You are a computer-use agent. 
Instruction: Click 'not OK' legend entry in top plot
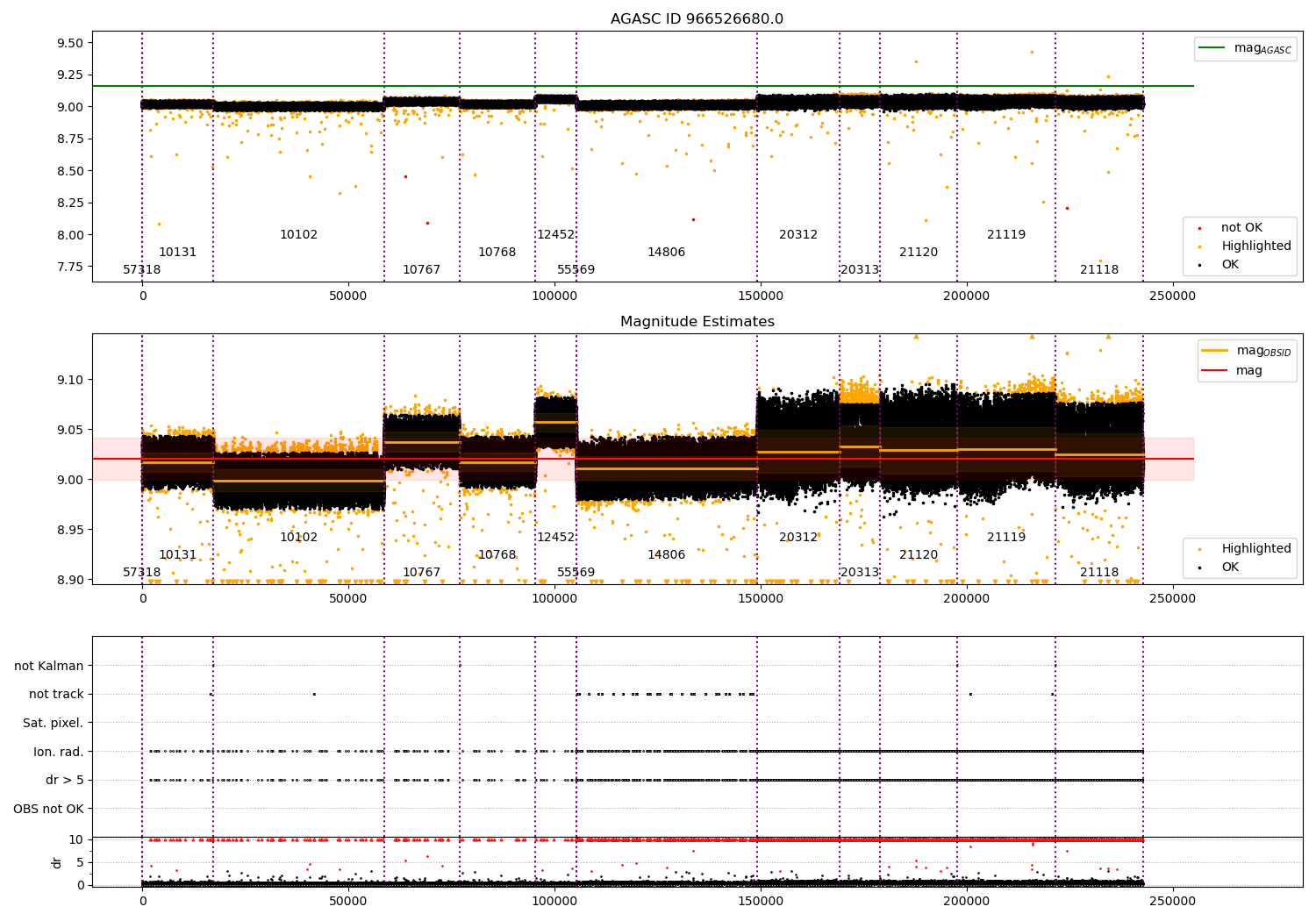[x=1241, y=227]
